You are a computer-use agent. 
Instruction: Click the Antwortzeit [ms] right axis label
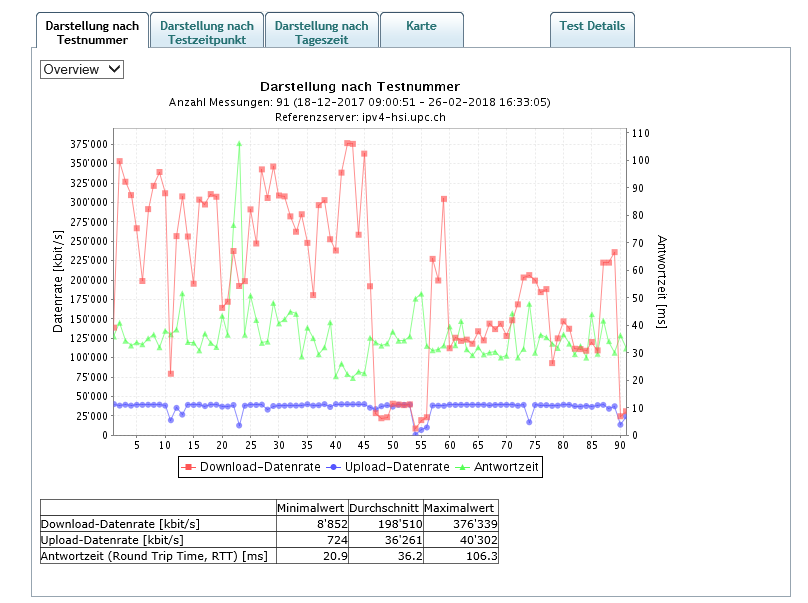point(662,281)
